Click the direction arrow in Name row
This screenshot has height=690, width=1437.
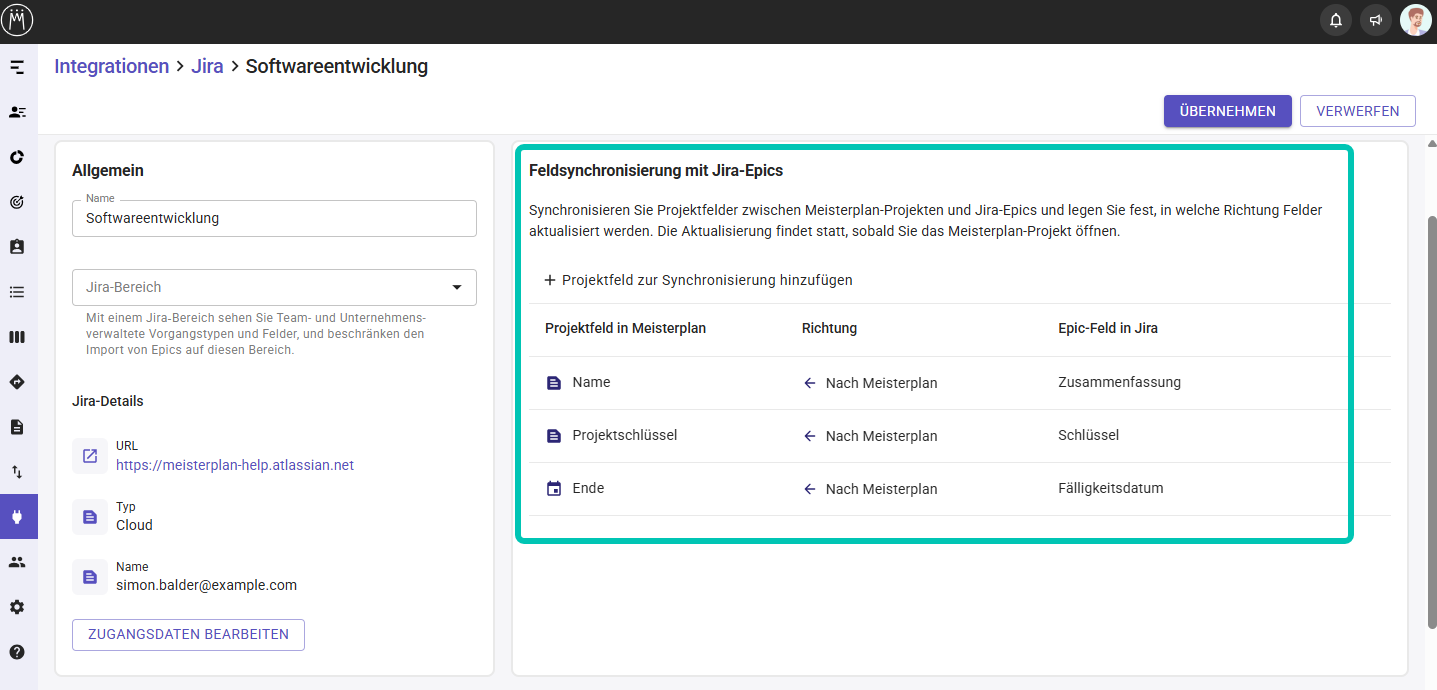810,383
